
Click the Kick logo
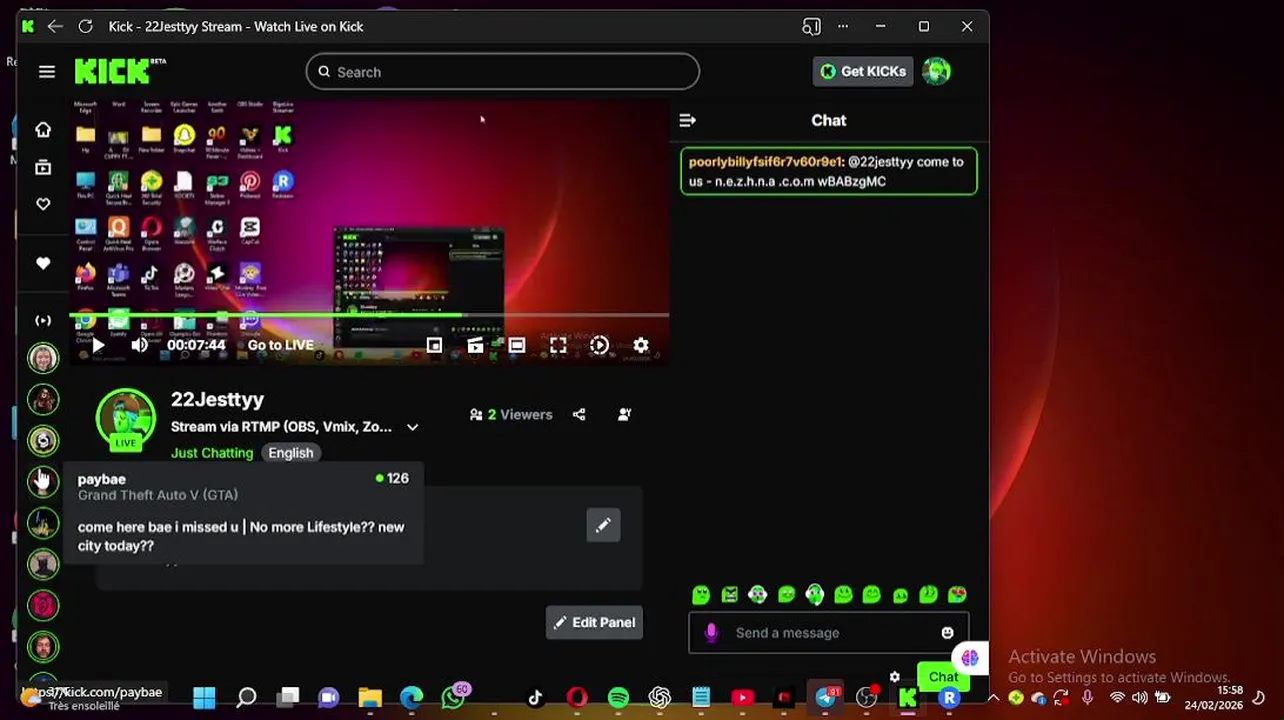tap(120, 71)
